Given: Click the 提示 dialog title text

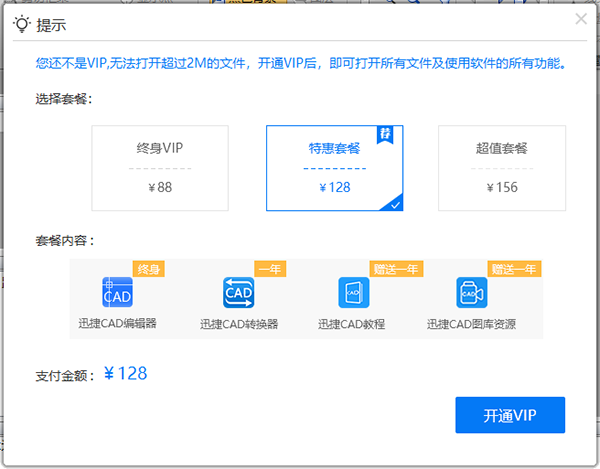Looking at the screenshot, I should 51,25.
